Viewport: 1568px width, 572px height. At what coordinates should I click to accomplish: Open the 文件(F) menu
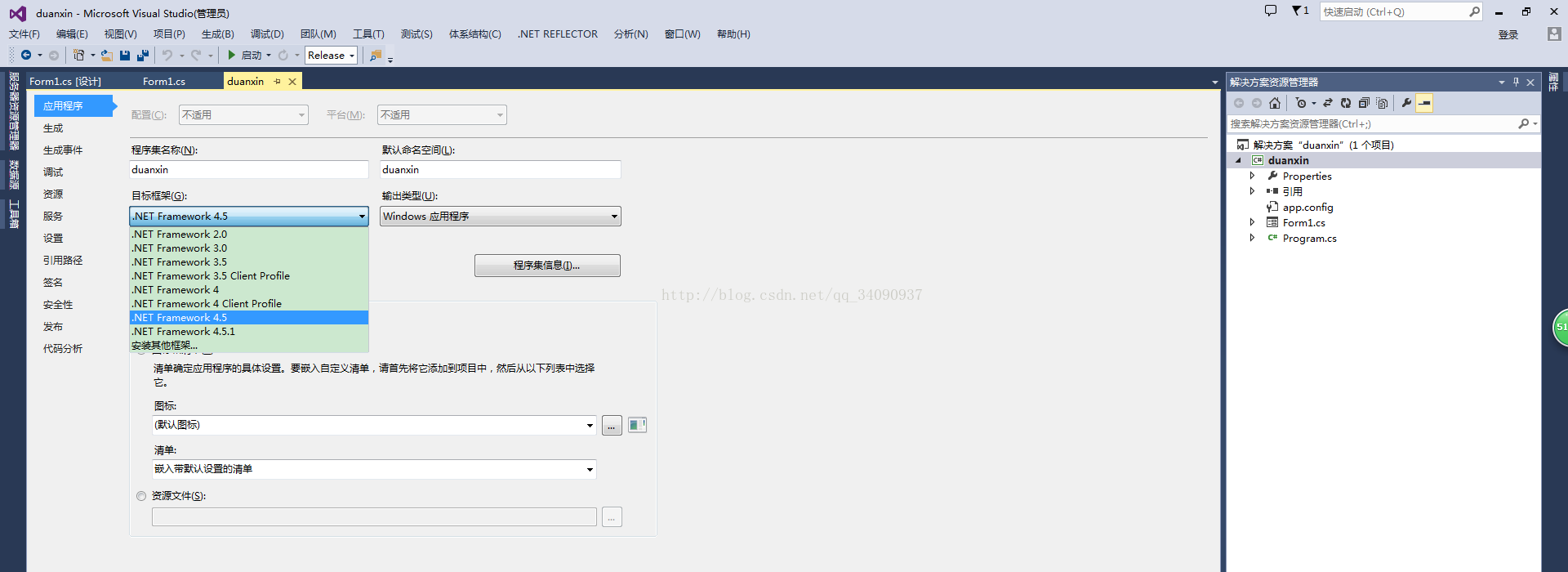[x=24, y=34]
